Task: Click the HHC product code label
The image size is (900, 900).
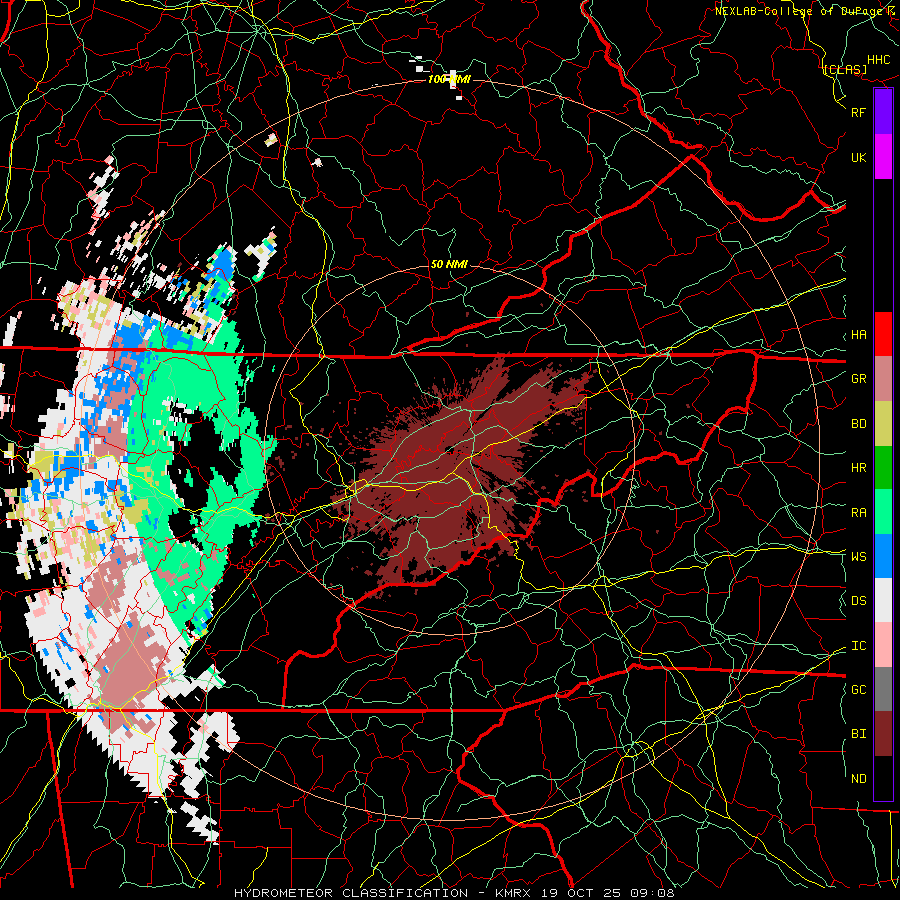Action: (x=879, y=60)
